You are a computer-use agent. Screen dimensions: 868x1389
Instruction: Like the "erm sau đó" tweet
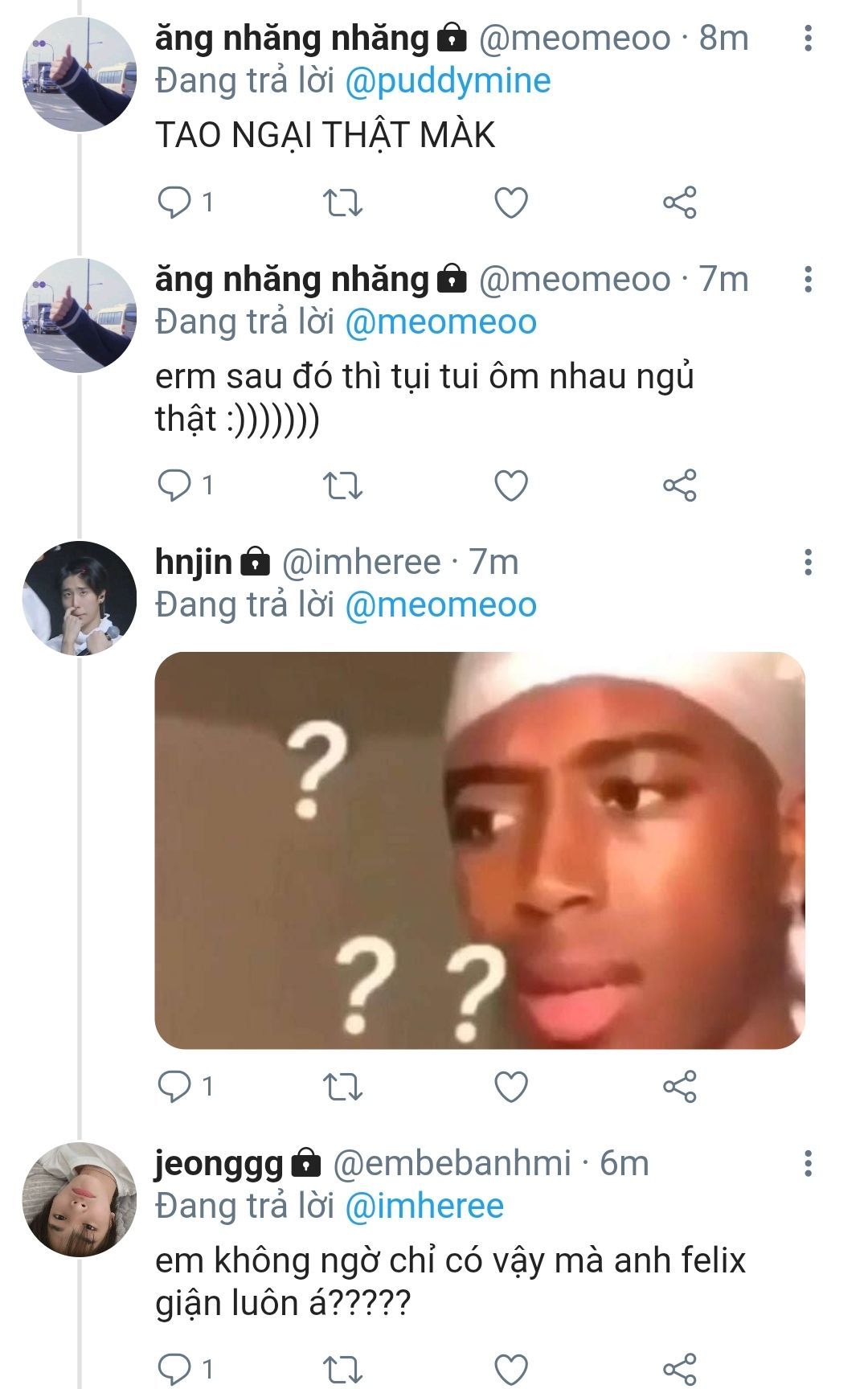[511, 486]
